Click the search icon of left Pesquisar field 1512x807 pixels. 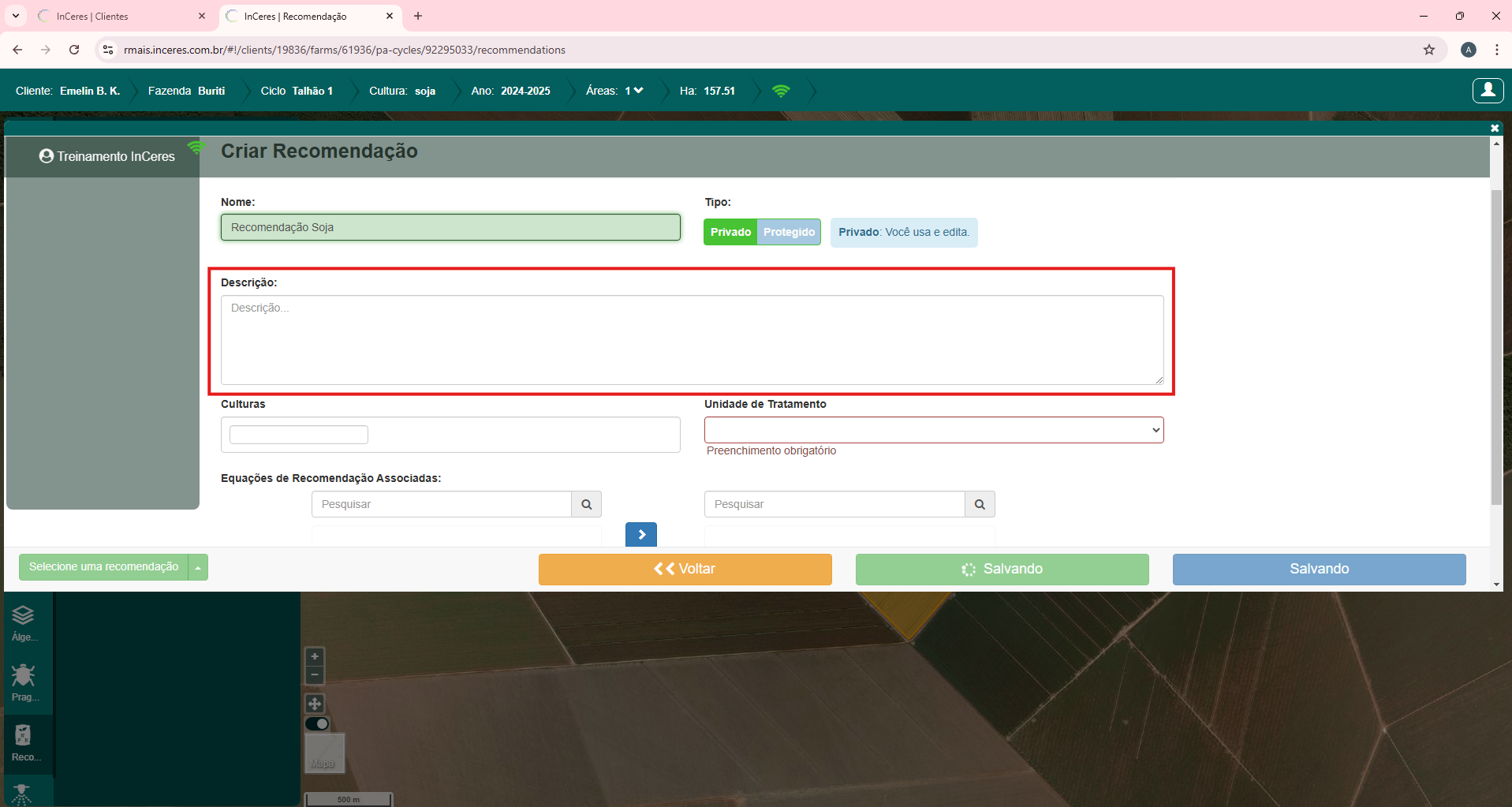587,504
